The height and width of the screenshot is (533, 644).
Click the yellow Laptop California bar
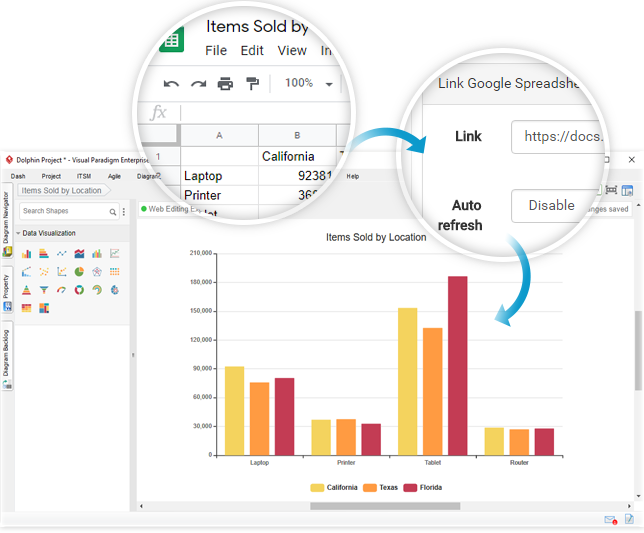pos(235,411)
